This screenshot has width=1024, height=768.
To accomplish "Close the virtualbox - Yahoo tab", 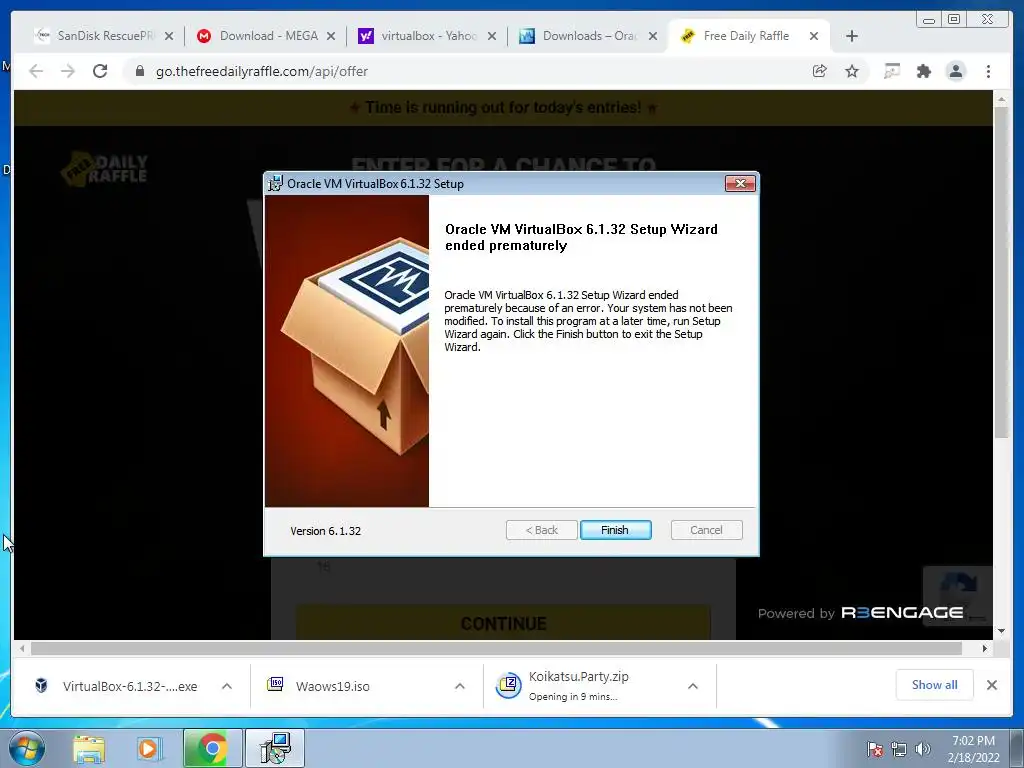I will 492,36.
